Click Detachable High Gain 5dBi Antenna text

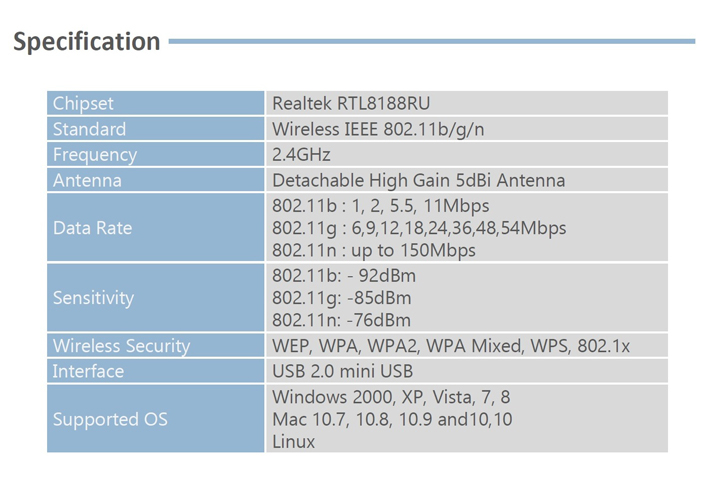pyautogui.click(x=419, y=180)
